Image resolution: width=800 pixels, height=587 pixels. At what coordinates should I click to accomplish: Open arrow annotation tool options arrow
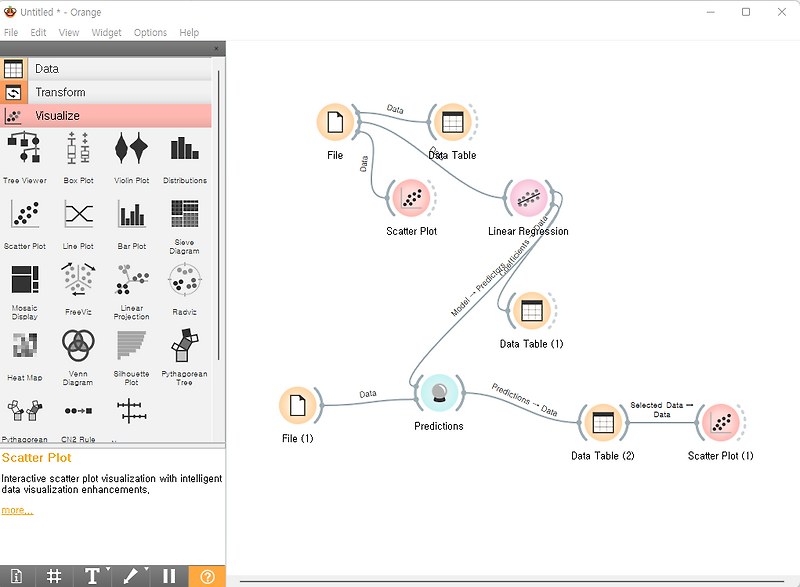(146, 569)
